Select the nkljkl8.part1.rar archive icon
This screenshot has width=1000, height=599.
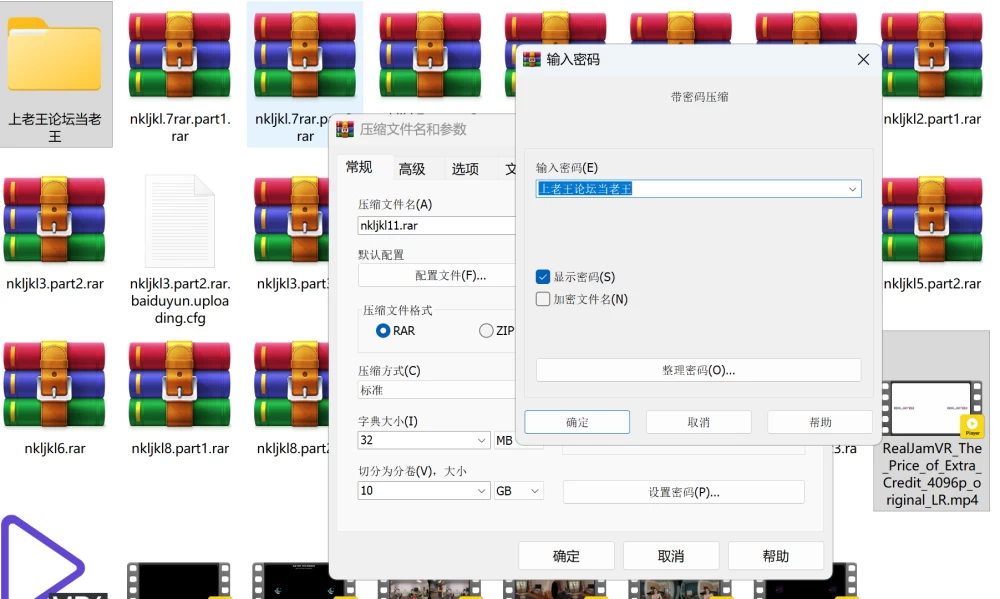point(180,384)
